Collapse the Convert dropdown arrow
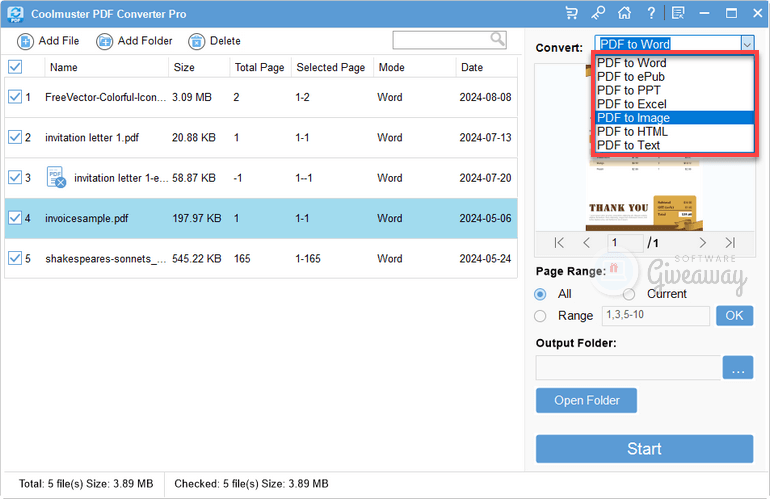This screenshot has width=770, height=499. [x=747, y=44]
